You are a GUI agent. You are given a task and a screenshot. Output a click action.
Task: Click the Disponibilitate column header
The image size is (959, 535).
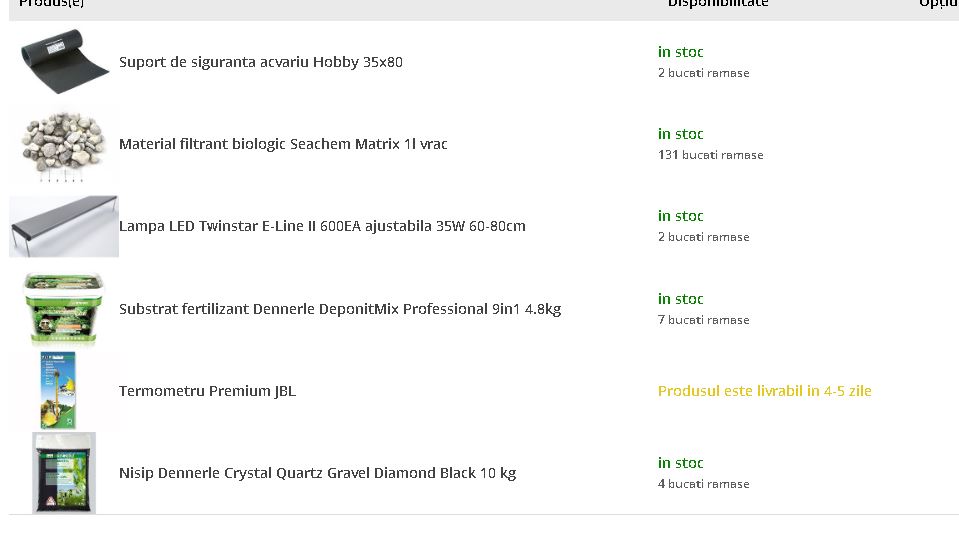click(718, 3)
